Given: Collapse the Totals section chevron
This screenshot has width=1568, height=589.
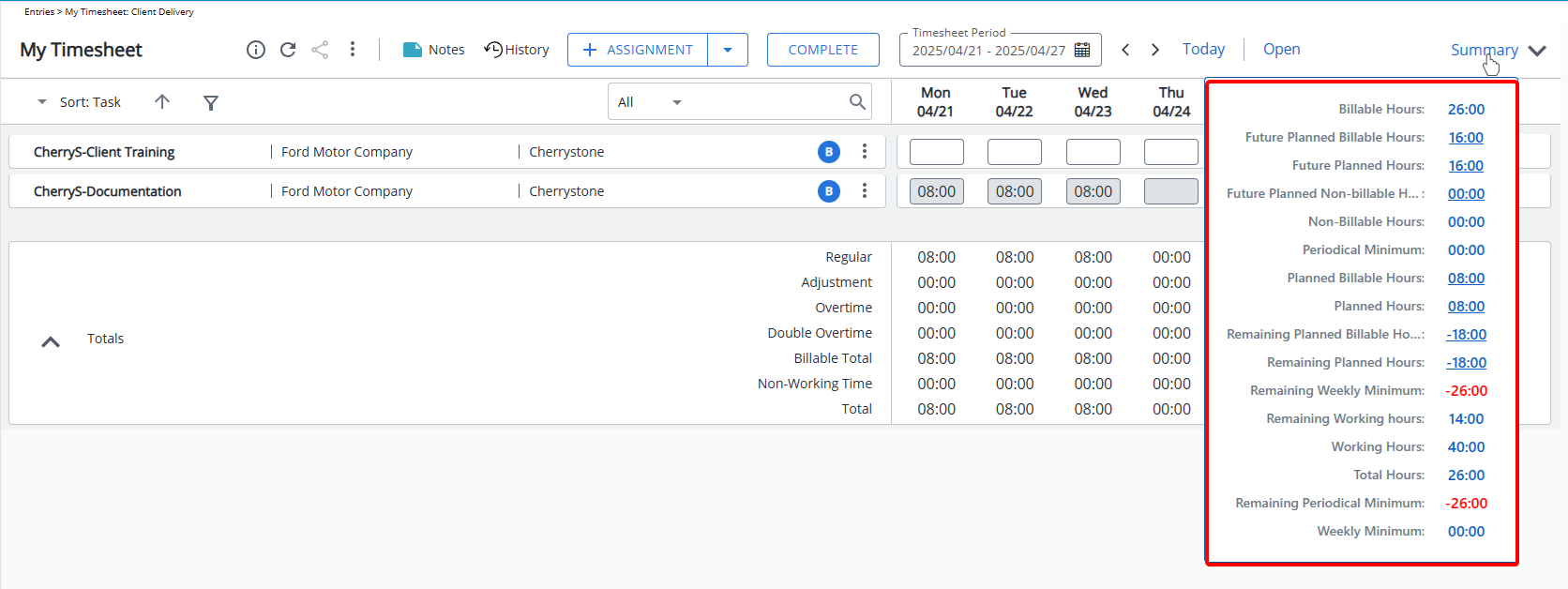Looking at the screenshot, I should [51, 341].
